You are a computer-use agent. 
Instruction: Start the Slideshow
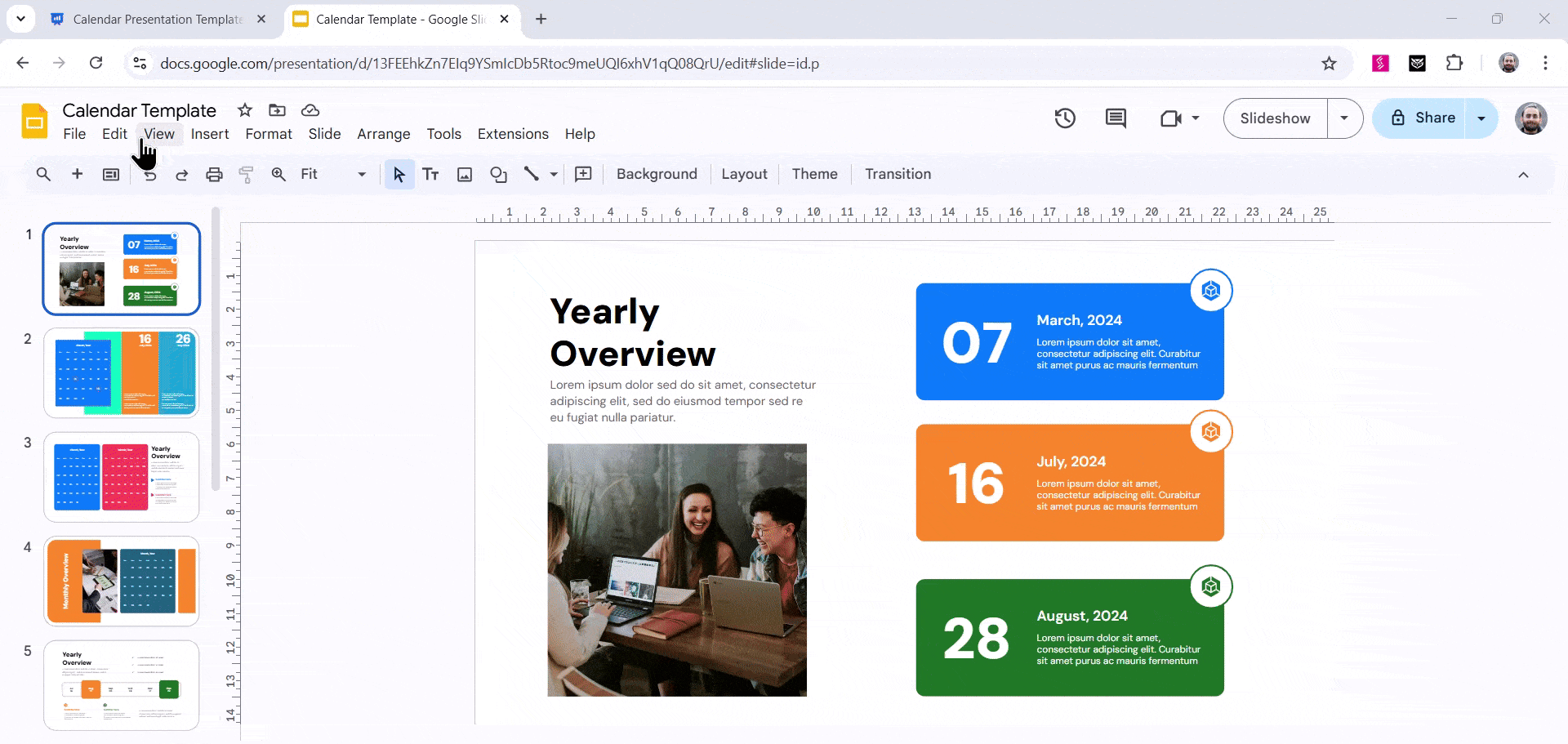1275,118
